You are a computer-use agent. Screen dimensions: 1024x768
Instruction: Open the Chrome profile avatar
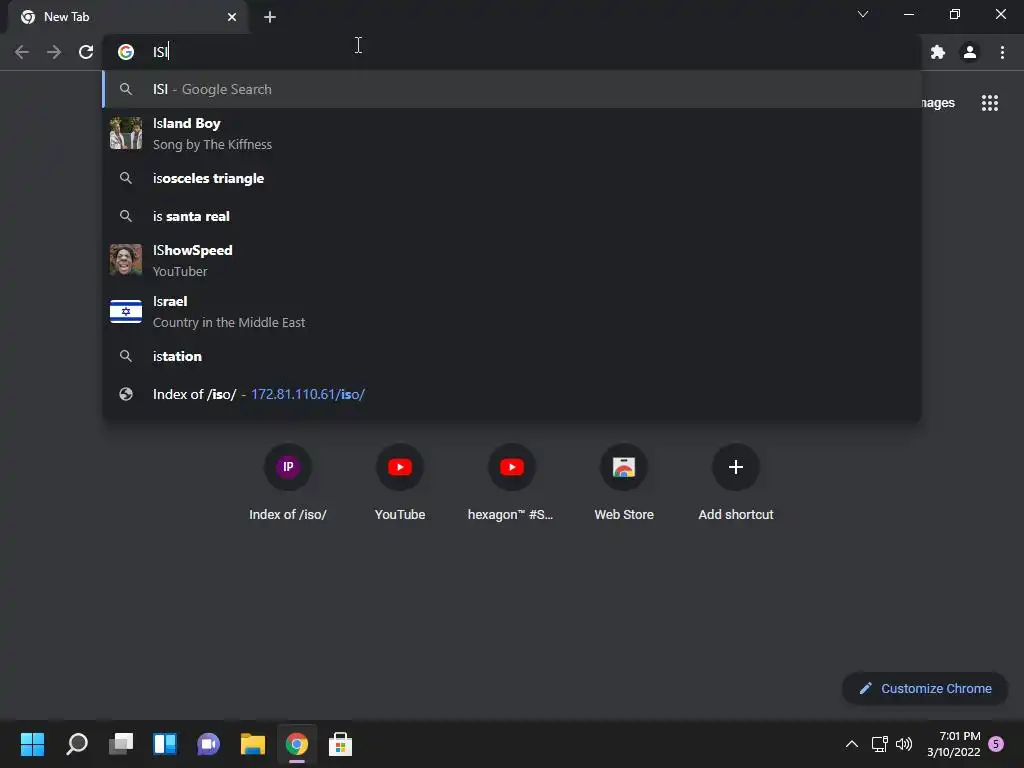970,52
